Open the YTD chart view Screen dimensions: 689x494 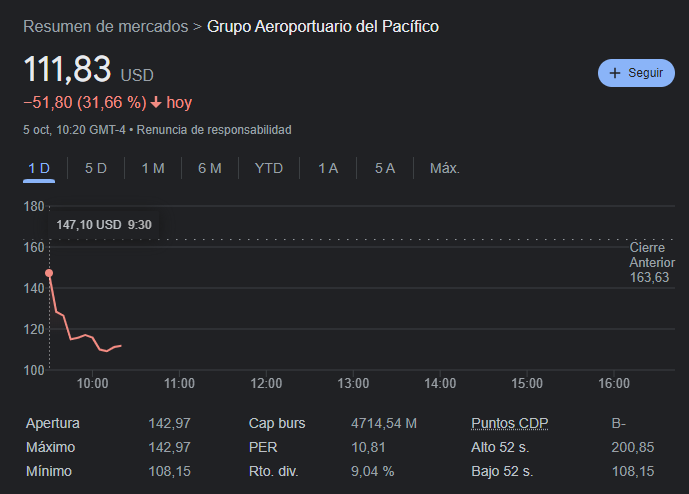click(x=269, y=168)
